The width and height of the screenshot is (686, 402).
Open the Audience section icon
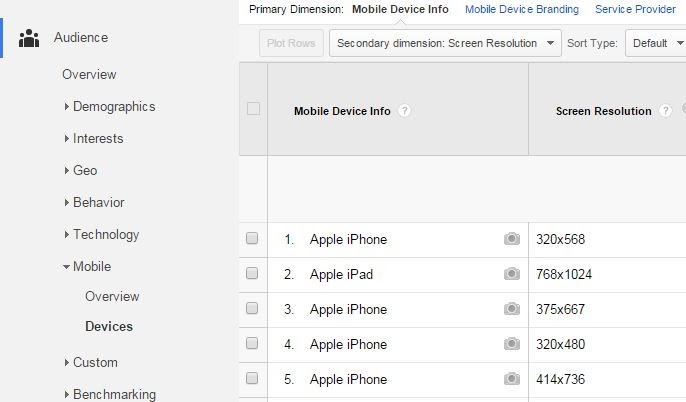29,38
